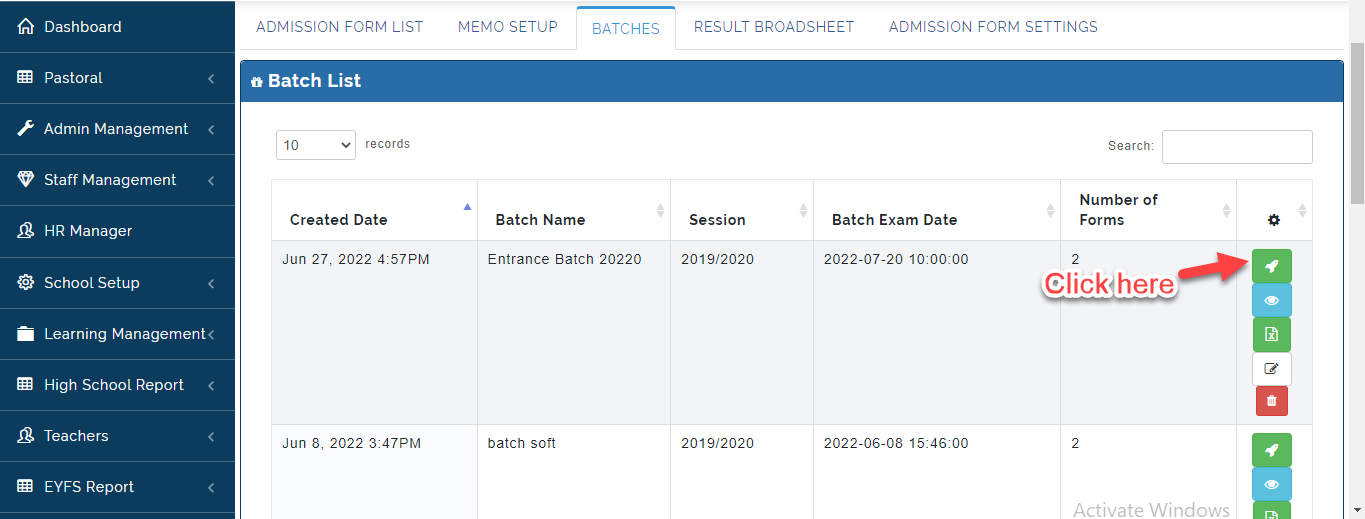Click the gear icon column header

(1274, 220)
